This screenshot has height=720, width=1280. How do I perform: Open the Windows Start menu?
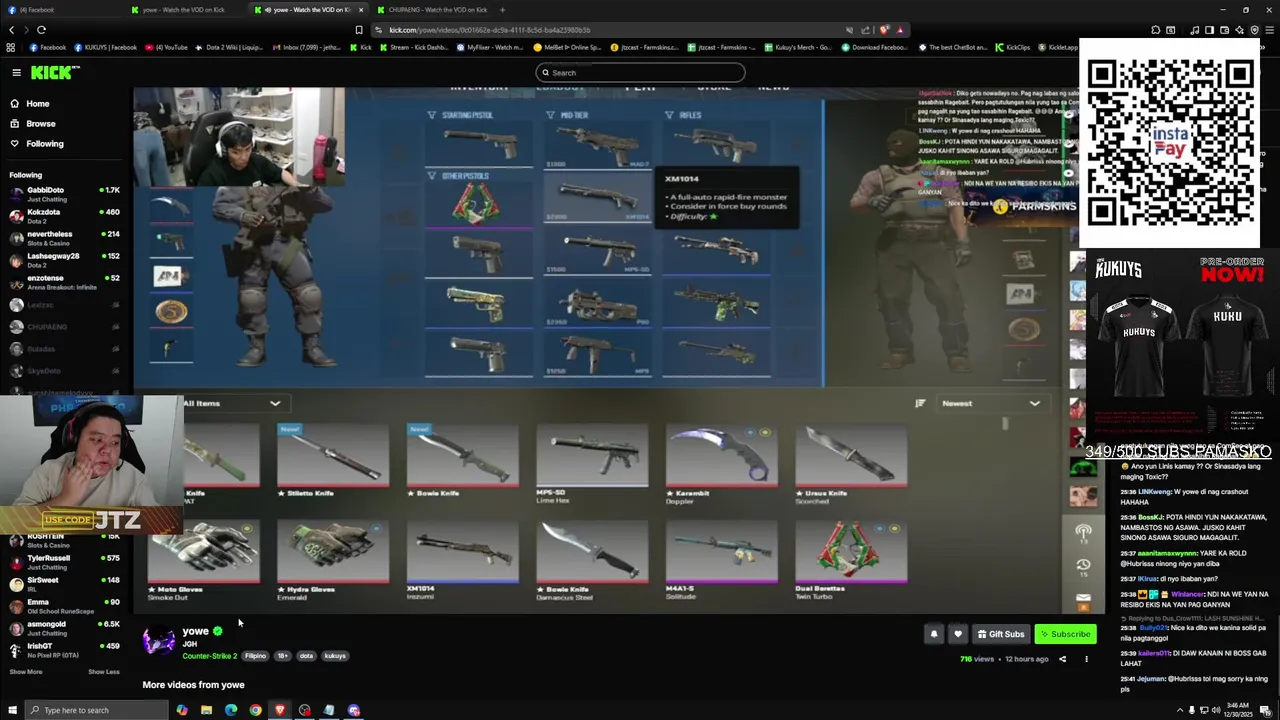12,710
